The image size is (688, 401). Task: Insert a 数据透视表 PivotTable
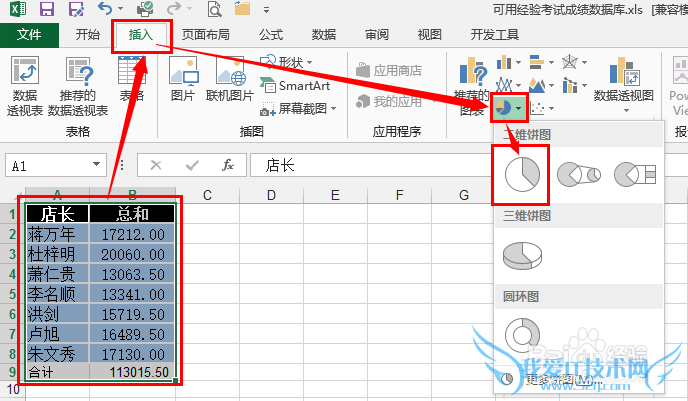pos(25,86)
